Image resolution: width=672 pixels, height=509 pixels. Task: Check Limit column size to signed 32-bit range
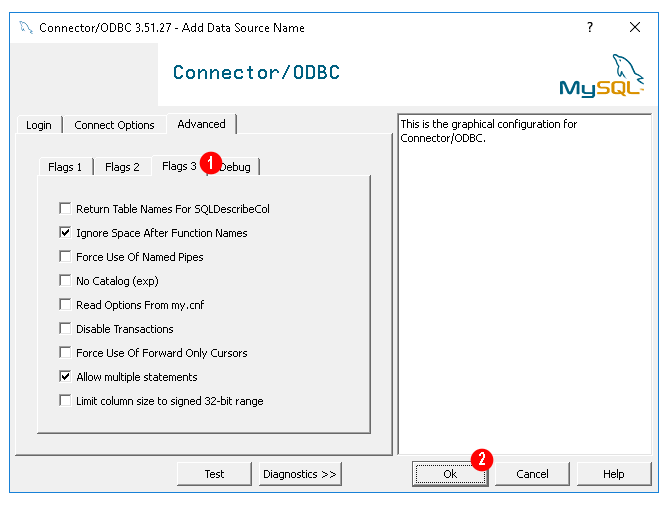click(x=65, y=401)
